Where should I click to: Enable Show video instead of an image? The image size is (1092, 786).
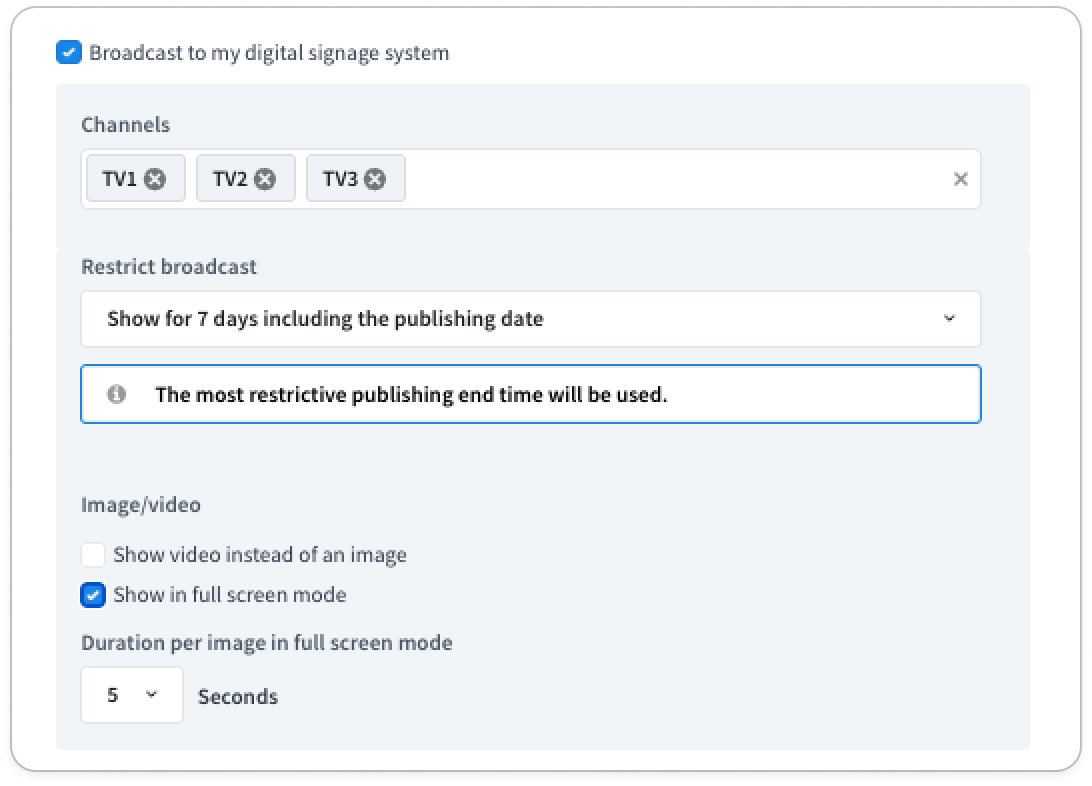coord(93,555)
